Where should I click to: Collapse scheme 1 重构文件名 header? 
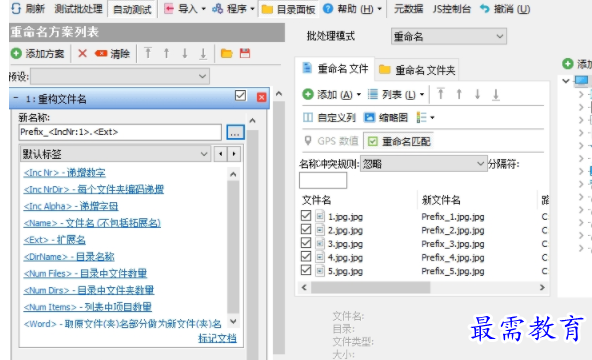click(16, 98)
